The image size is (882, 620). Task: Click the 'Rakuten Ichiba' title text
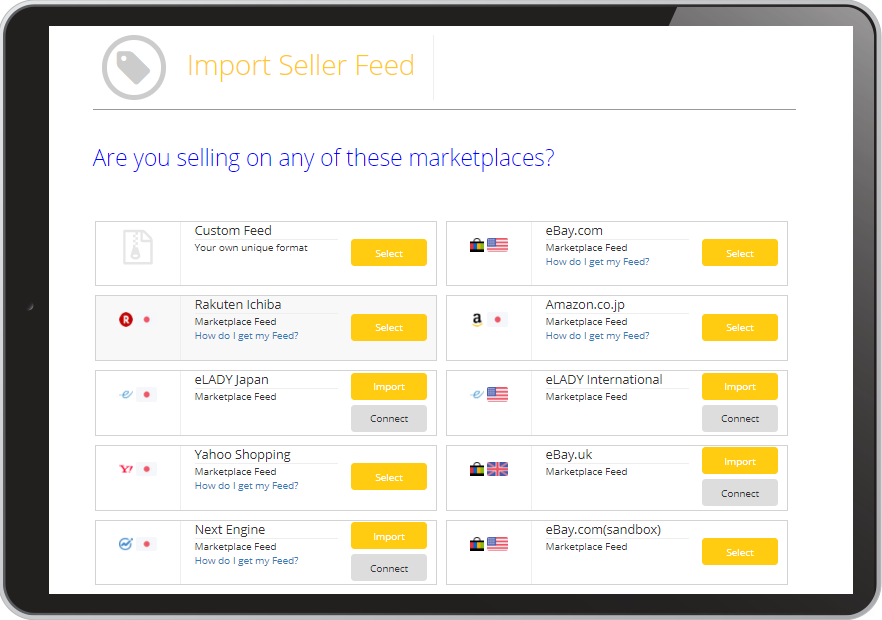point(238,305)
